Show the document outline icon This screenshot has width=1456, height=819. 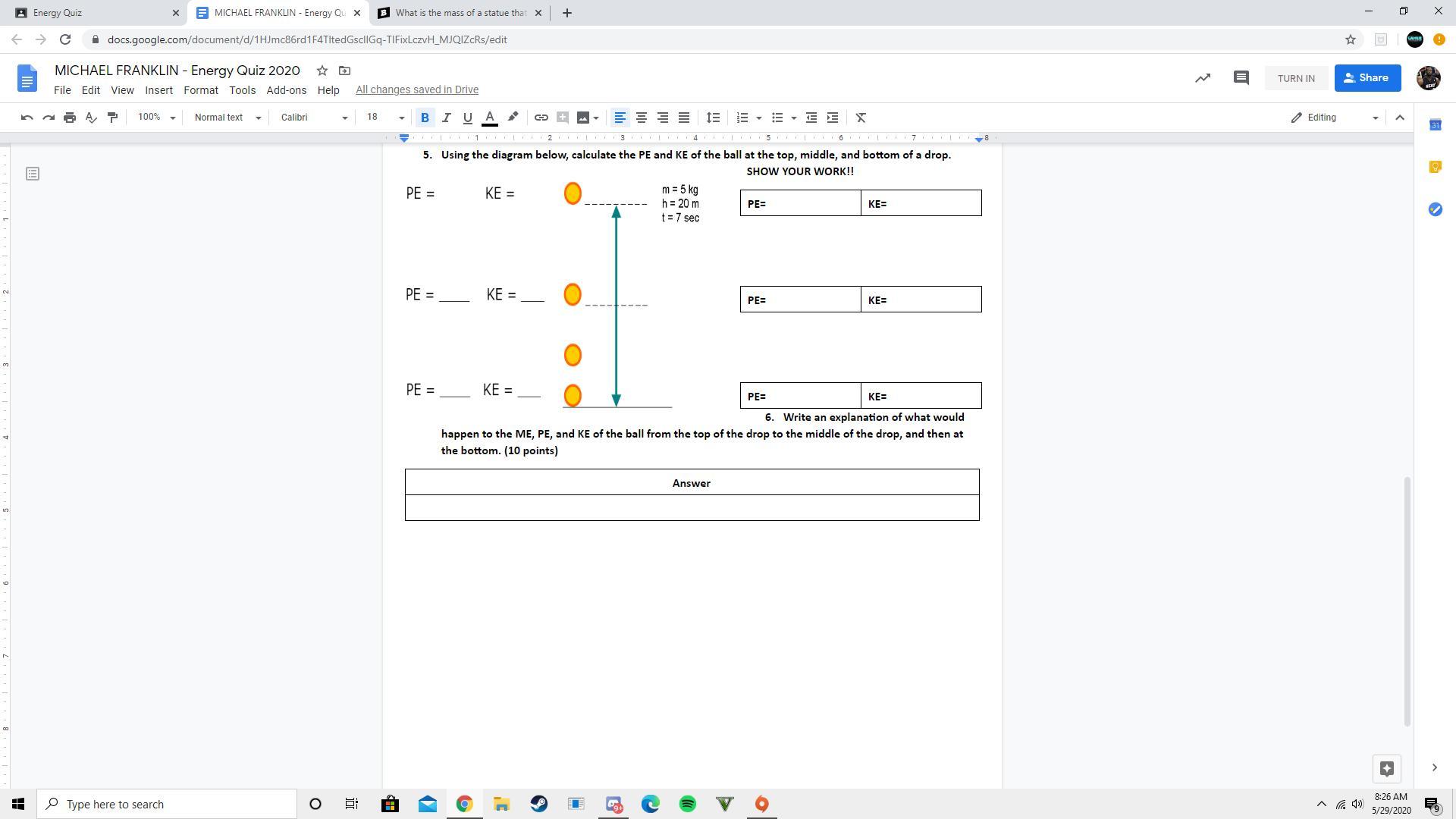[x=33, y=174]
